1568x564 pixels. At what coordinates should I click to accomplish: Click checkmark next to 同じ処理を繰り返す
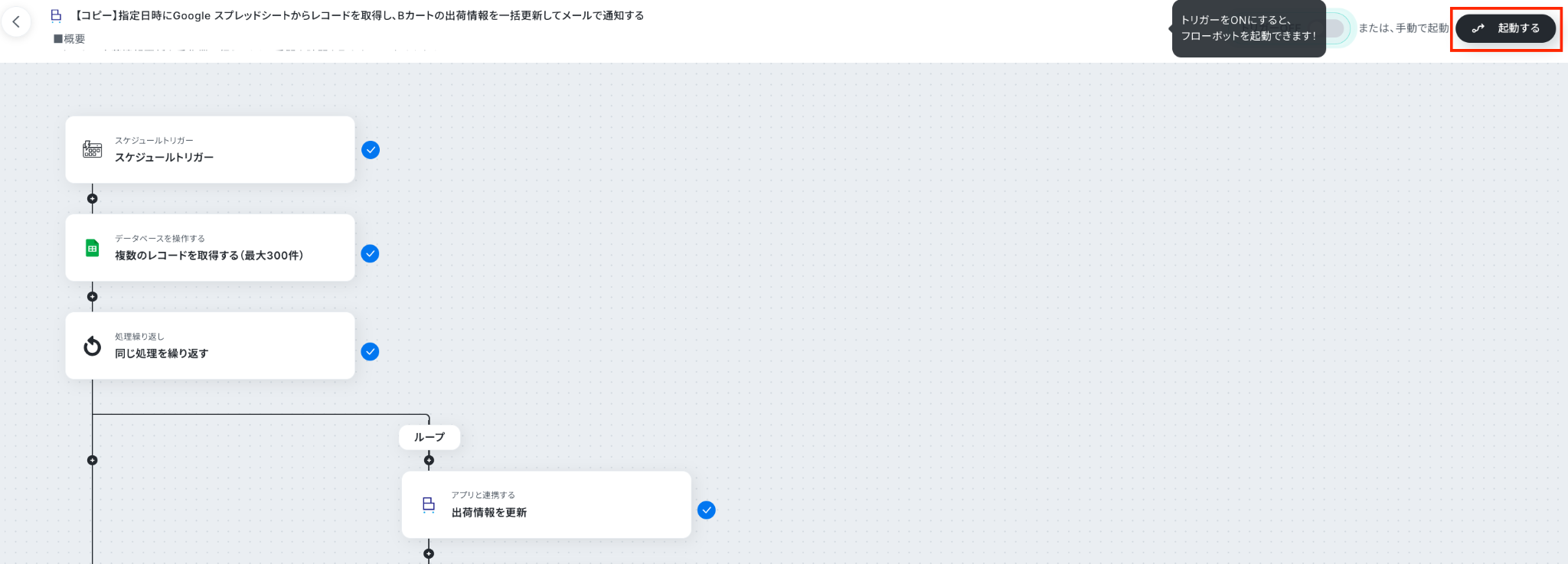pyautogui.click(x=370, y=351)
